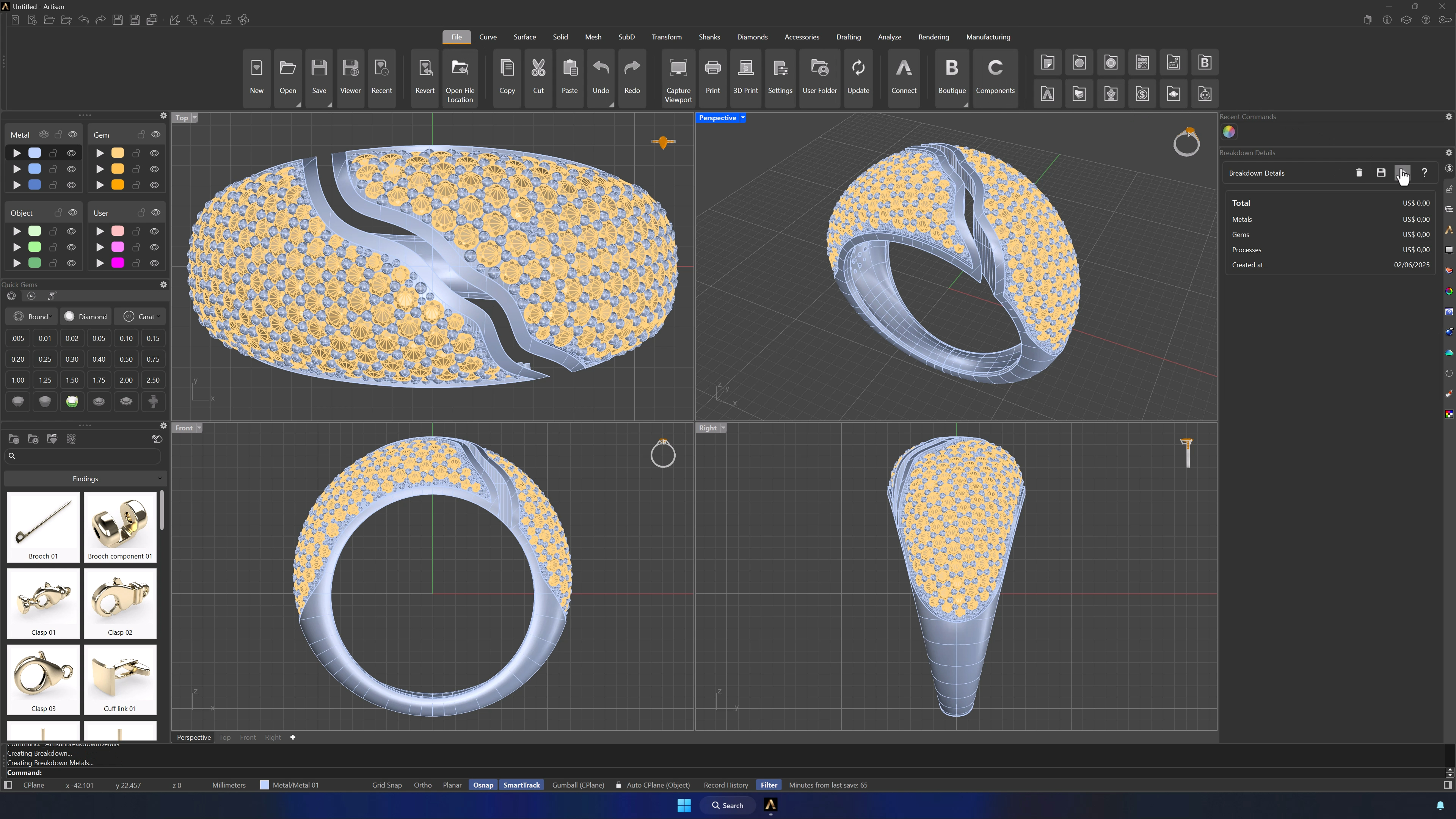Open the Boutique tool
Image resolution: width=1456 pixels, height=819 pixels.
pyautogui.click(x=952, y=77)
